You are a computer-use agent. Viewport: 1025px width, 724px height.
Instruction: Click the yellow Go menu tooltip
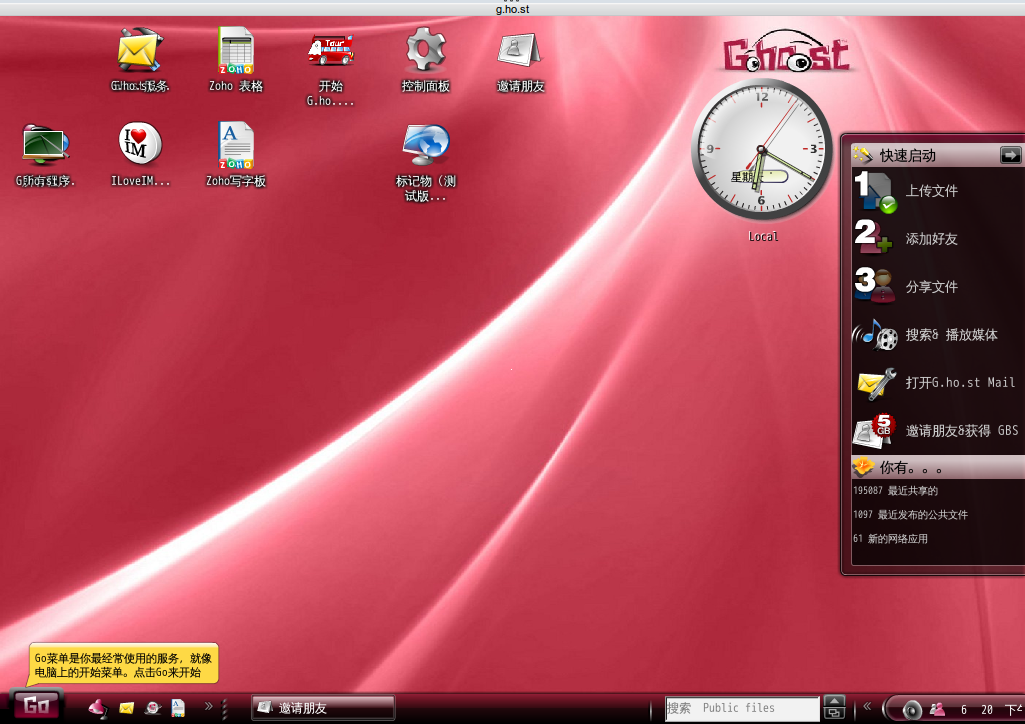(x=124, y=665)
